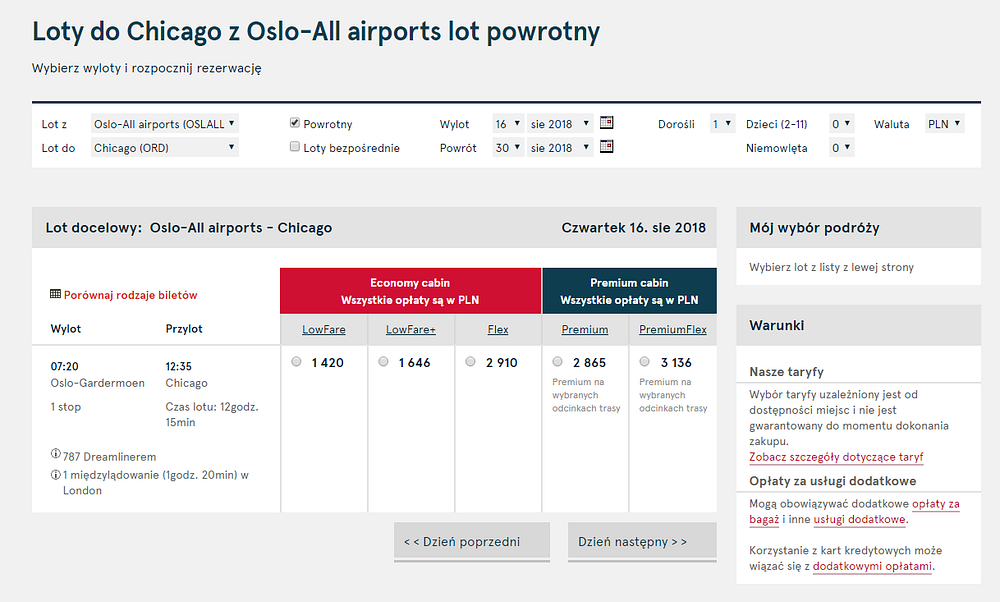Open the Wylot day dropdown showing 16

(x=508, y=124)
